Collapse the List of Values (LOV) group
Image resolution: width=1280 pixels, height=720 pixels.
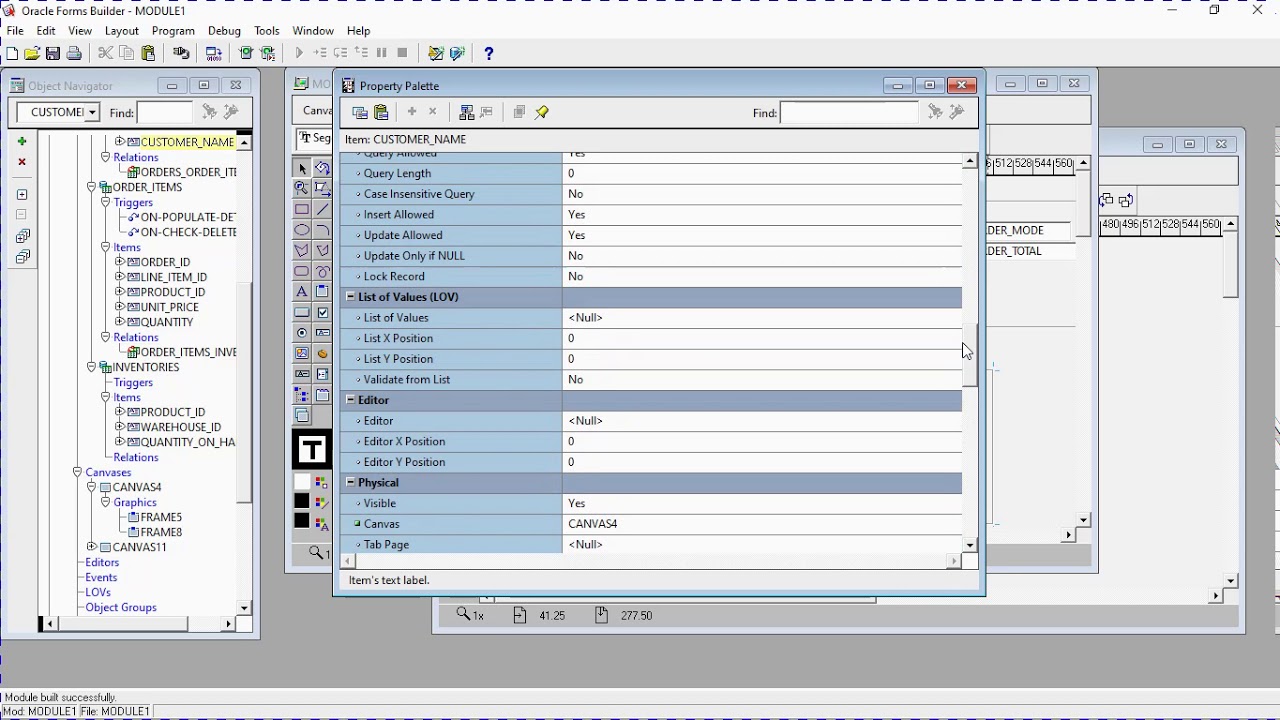click(350, 297)
